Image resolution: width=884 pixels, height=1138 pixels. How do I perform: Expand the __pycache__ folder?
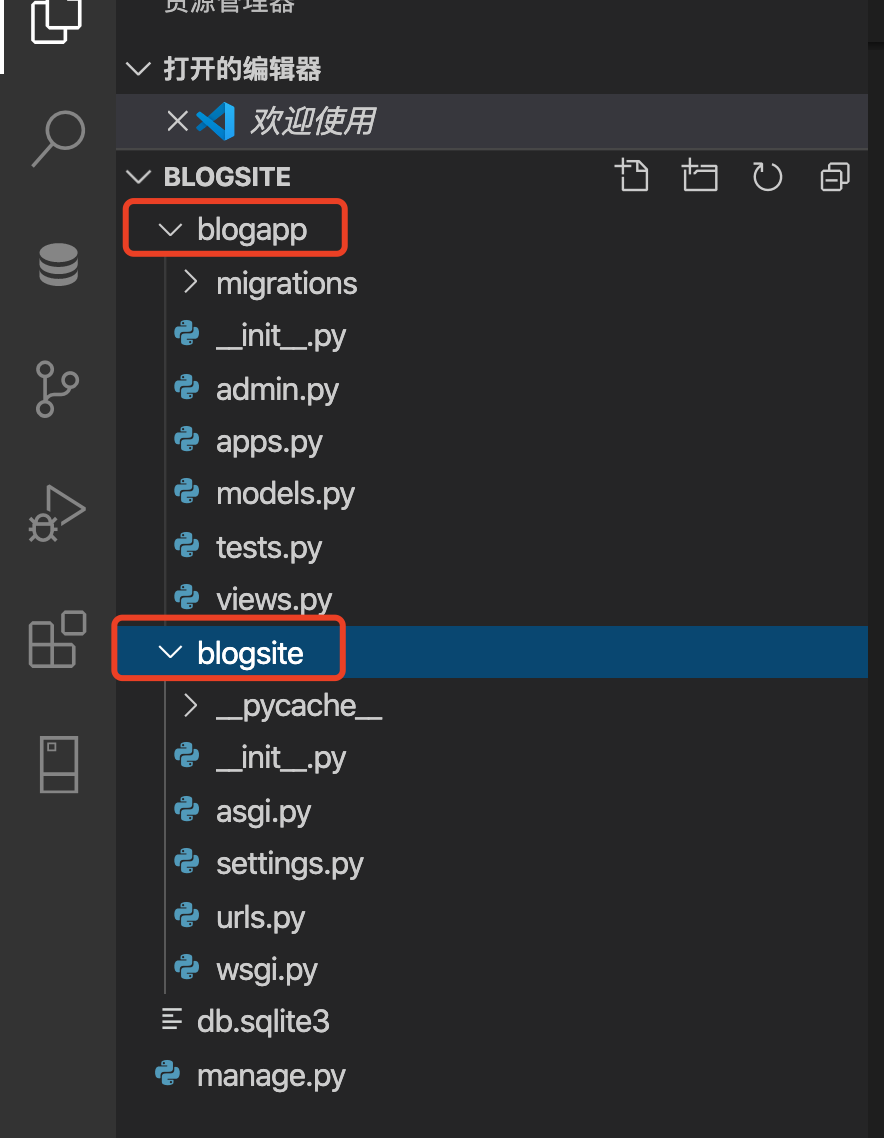189,705
